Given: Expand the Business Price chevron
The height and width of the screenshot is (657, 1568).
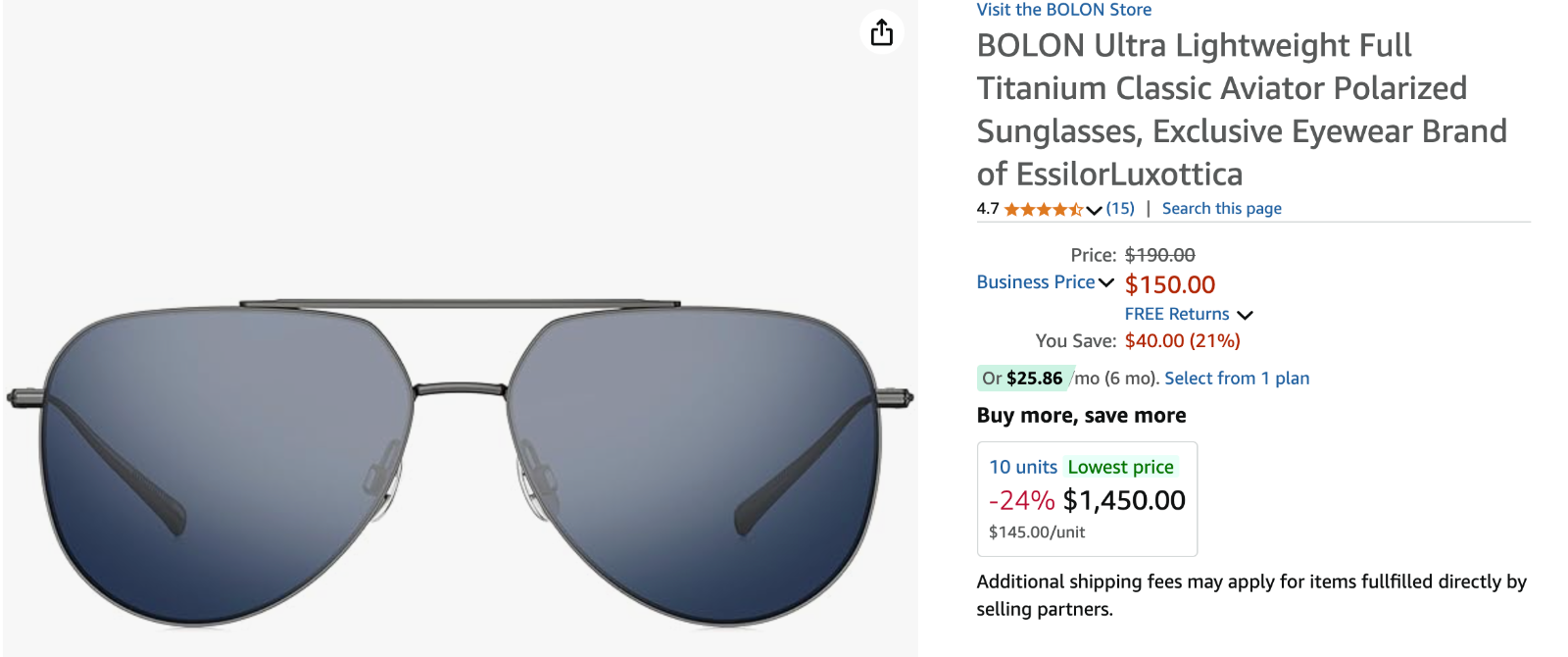Looking at the screenshot, I should [x=1106, y=282].
